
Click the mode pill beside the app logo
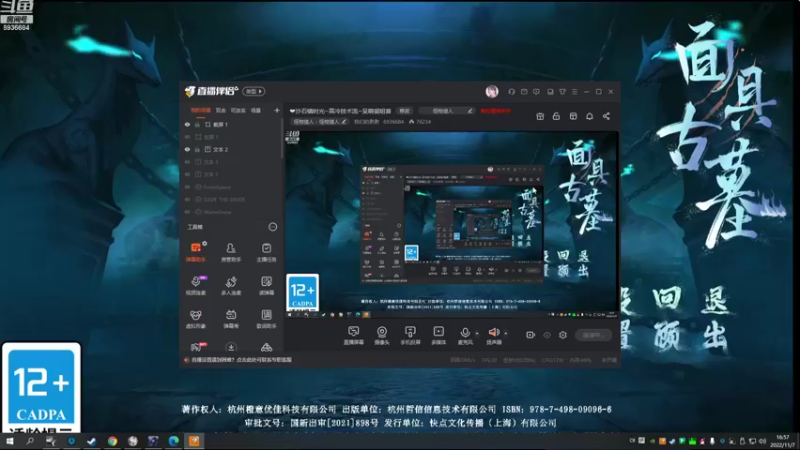click(x=254, y=91)
